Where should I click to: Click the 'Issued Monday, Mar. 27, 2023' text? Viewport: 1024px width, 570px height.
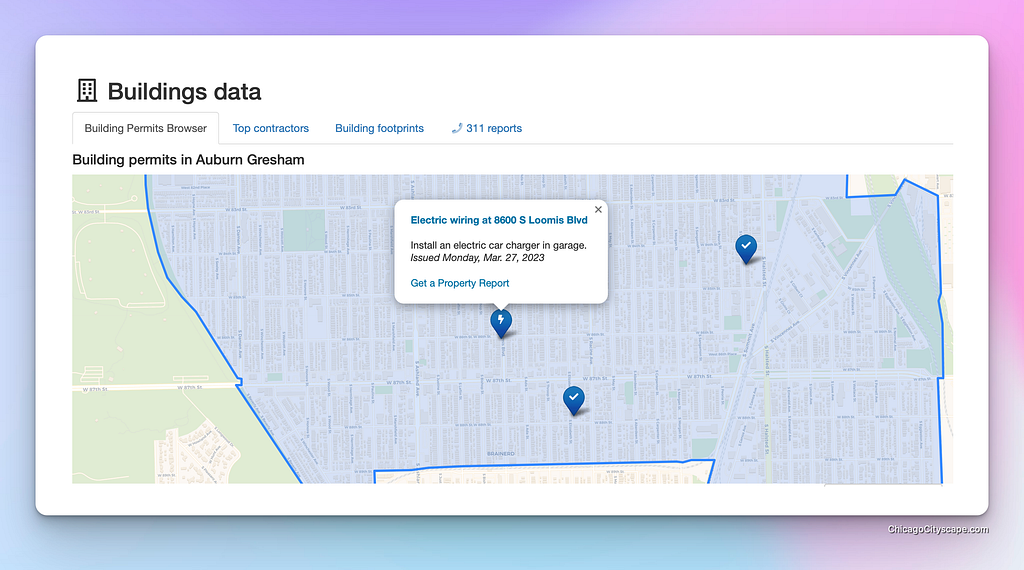[477, 257]
